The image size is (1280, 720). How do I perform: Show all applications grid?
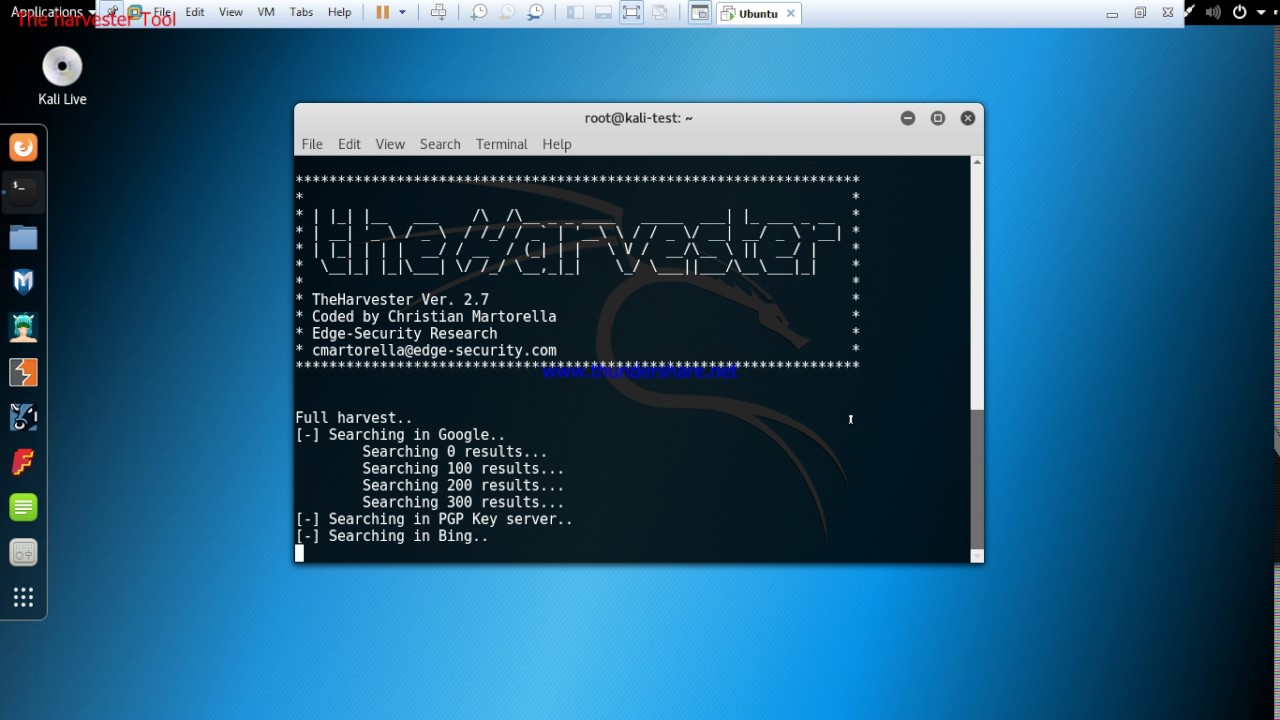[23, 597]
